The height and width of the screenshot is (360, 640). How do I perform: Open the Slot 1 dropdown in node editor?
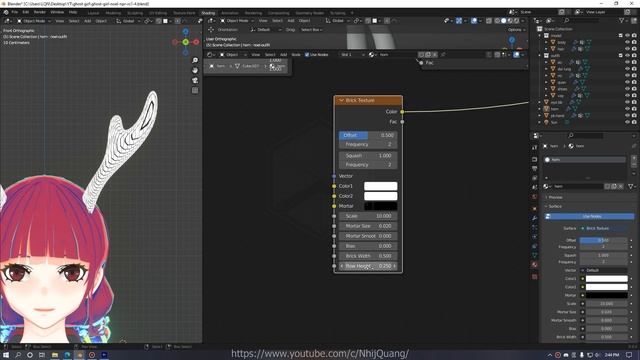tap(352, 54)
